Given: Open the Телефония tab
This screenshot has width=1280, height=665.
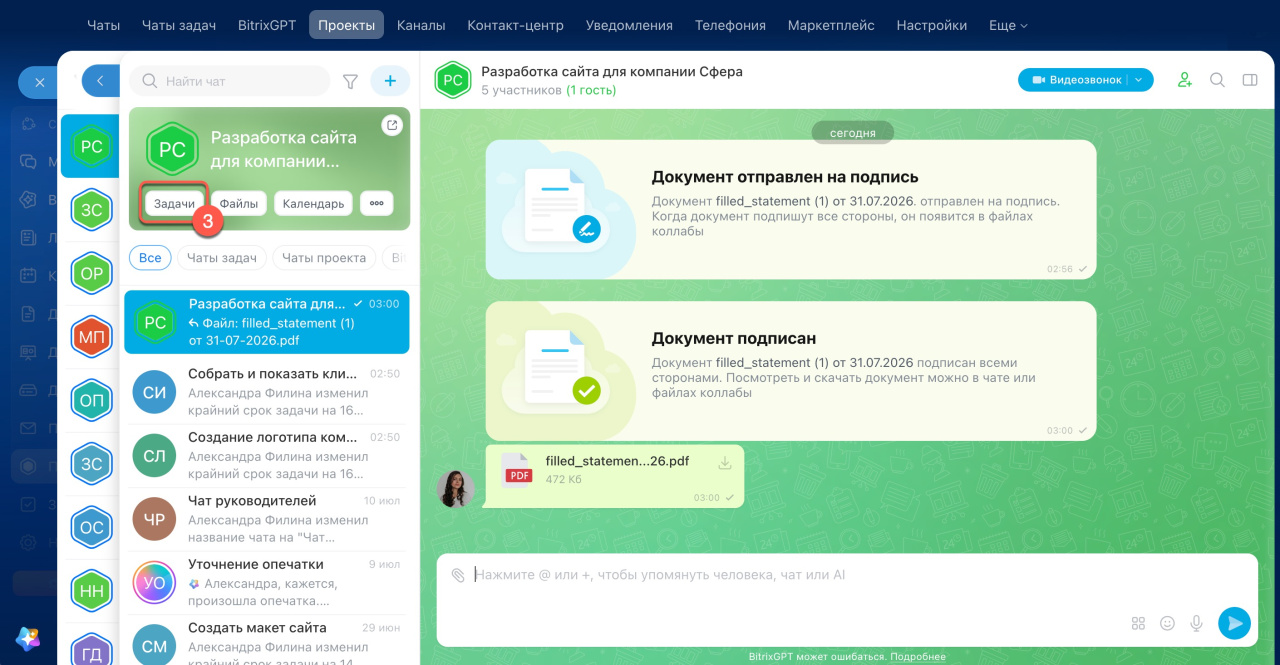Looking at the screenshot, I should 730,25.
